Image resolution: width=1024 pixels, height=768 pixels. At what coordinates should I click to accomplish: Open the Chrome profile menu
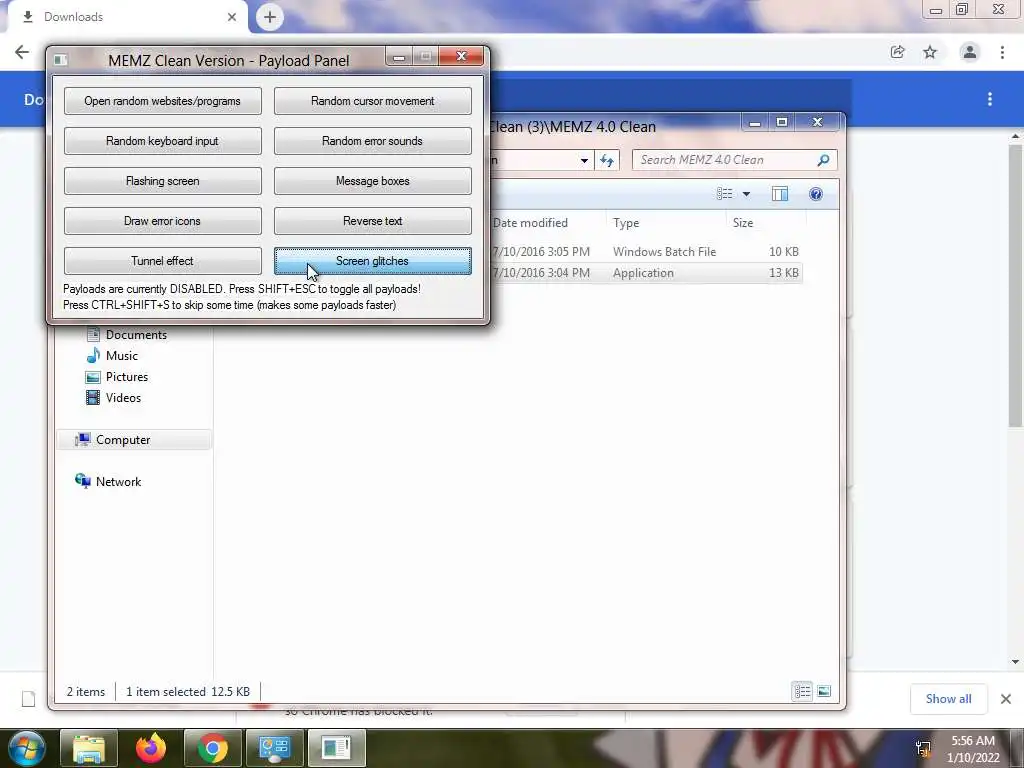click(x=970, y=52)
